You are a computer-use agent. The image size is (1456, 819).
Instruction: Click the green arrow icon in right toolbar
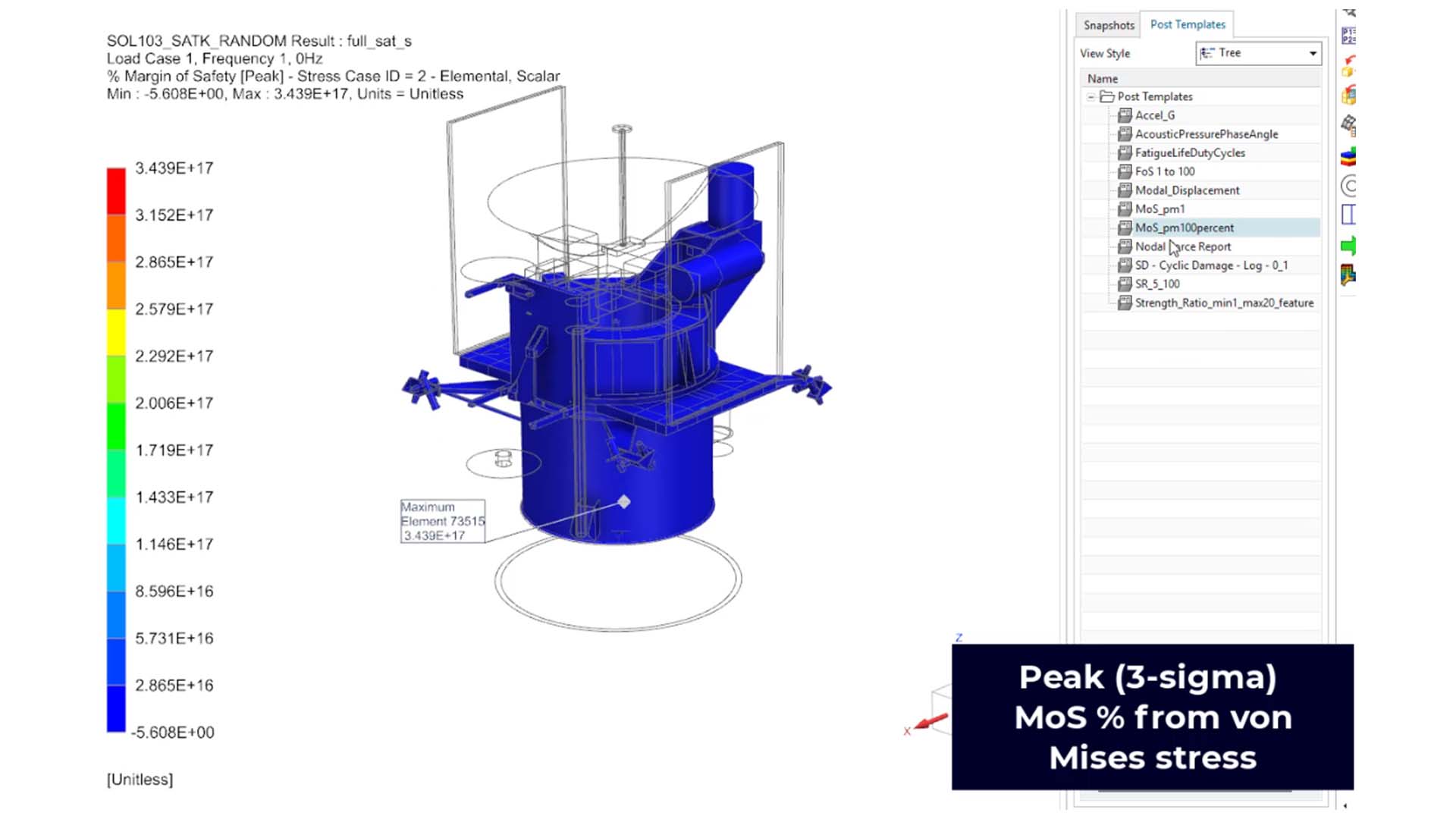tap(1348, 244)
